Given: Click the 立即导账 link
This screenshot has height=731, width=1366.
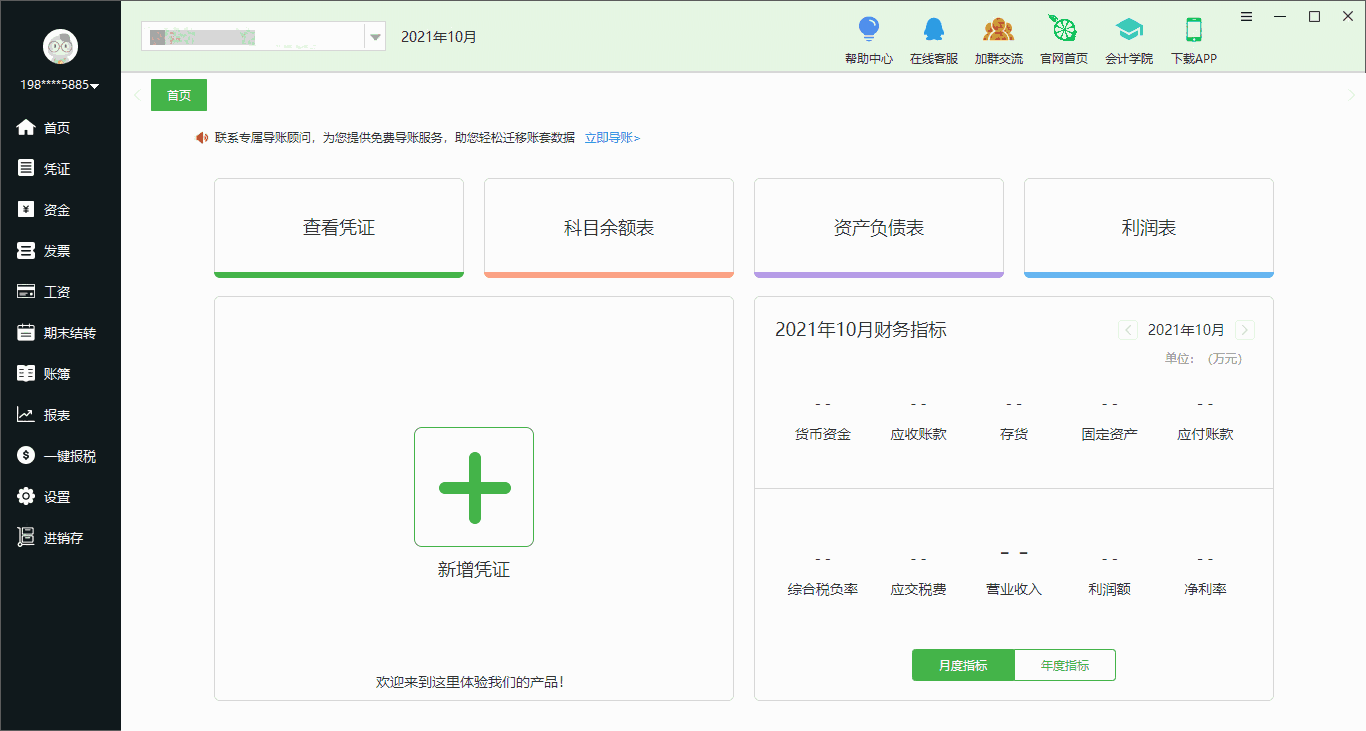Looking at the screenshot, I should point(613,137).
